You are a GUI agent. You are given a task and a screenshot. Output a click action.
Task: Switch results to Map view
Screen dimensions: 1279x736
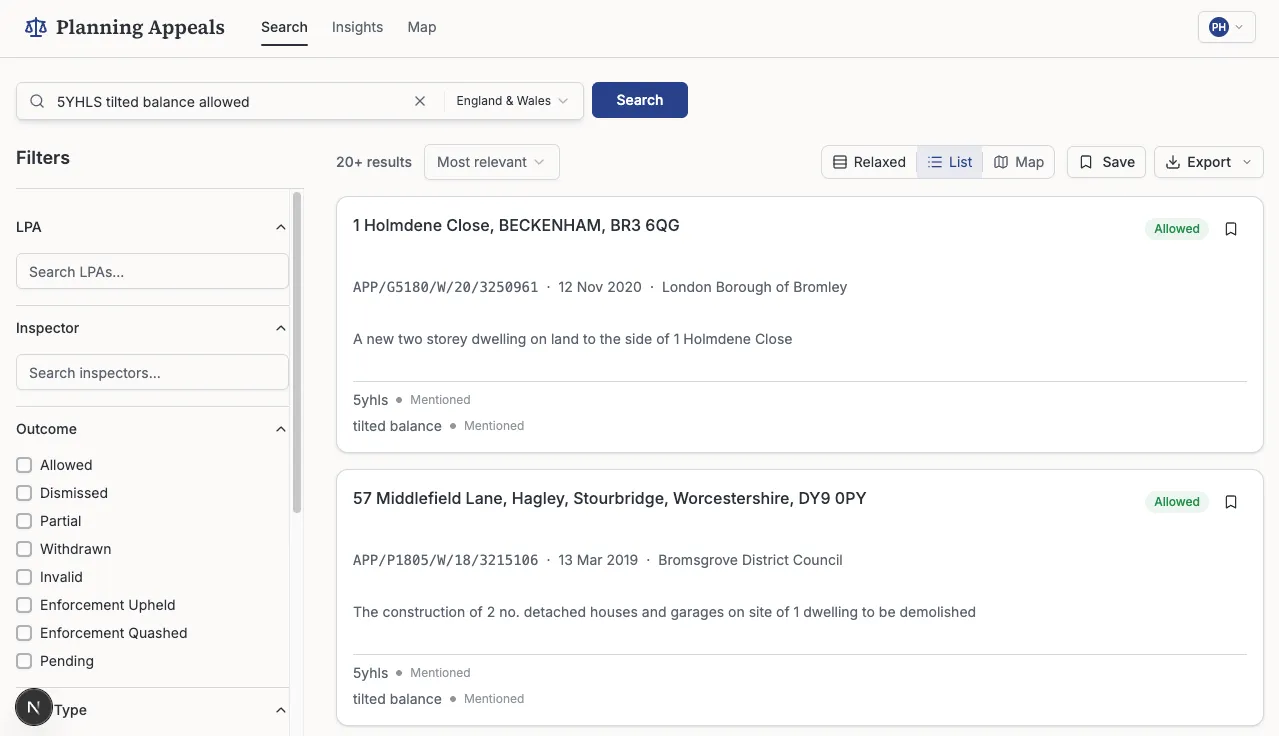coord(1018,161)
